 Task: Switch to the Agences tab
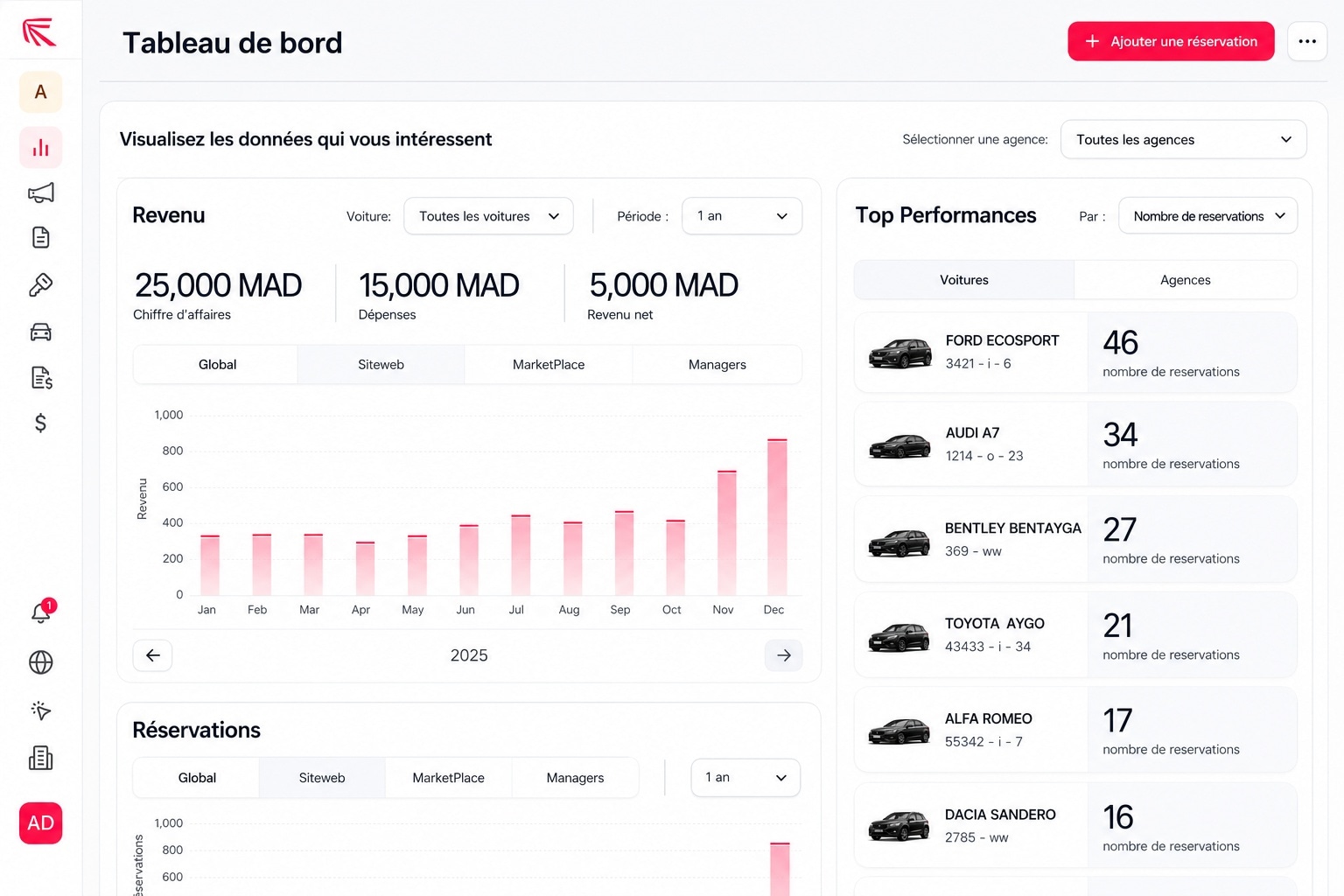(1186, 280)
